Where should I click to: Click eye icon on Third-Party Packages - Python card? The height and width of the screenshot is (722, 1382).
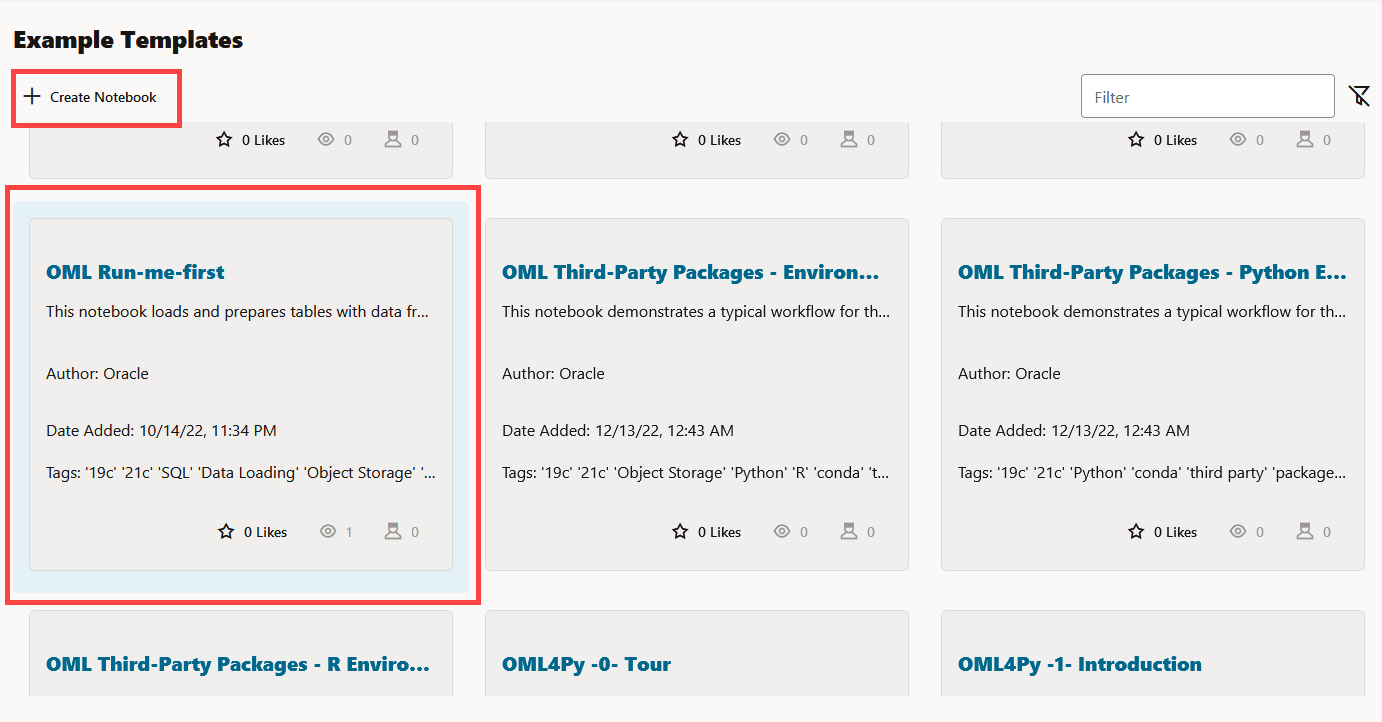click(x=1238, y=532)
